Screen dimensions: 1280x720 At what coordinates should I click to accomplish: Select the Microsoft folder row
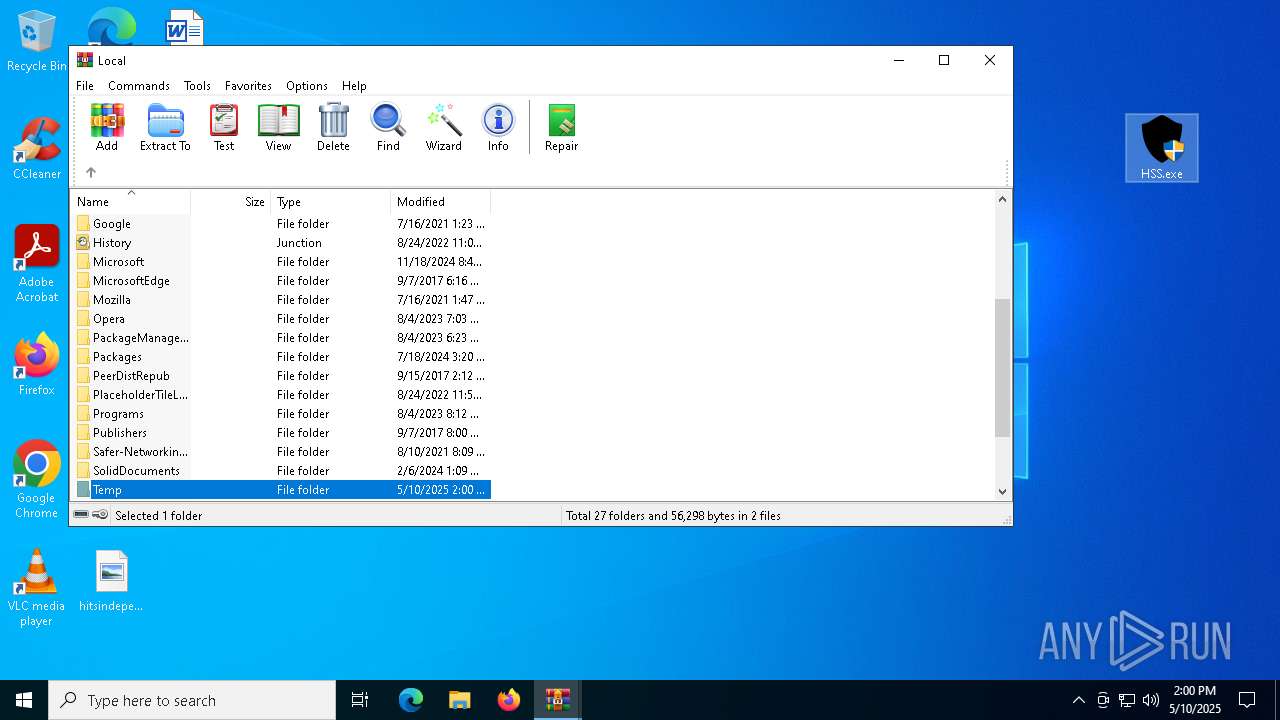click(281, 262)
